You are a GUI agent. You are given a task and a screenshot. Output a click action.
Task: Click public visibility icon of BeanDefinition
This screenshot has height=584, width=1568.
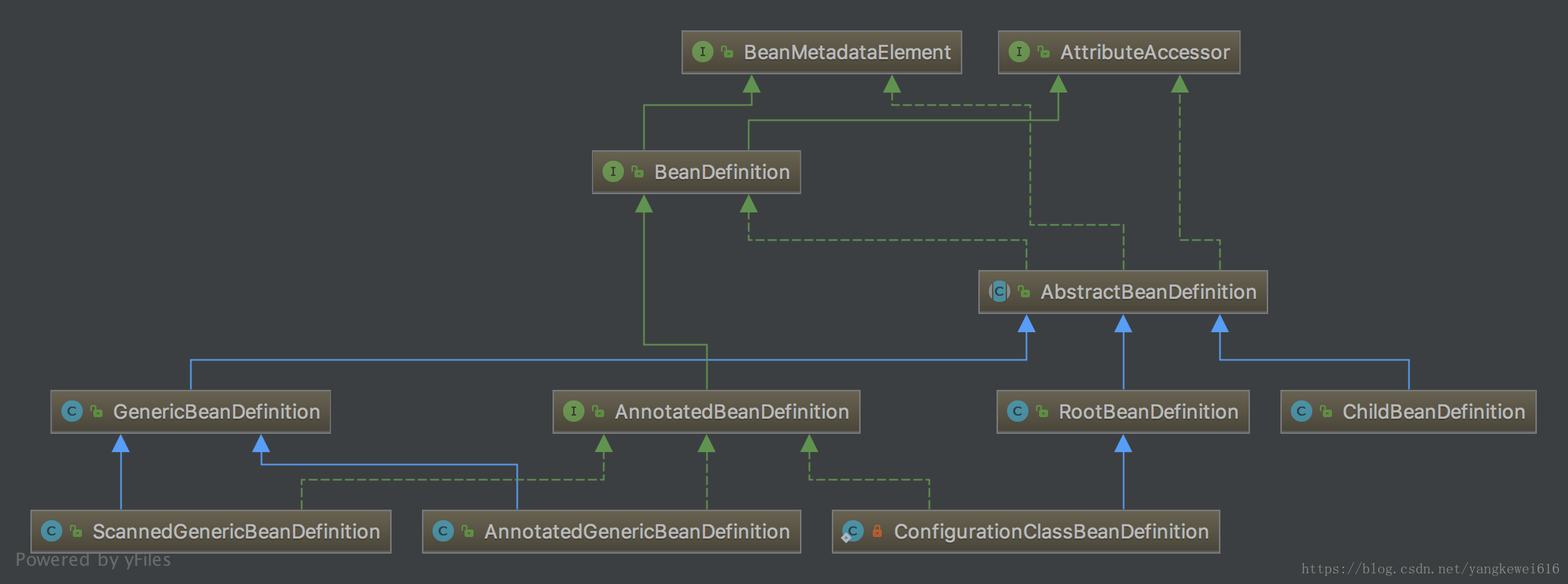coord(638,171)
